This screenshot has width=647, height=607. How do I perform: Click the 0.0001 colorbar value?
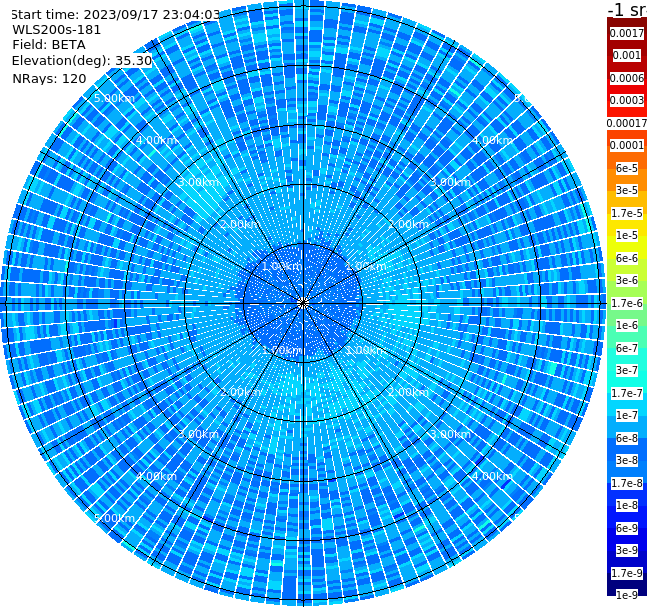(627, 145)
